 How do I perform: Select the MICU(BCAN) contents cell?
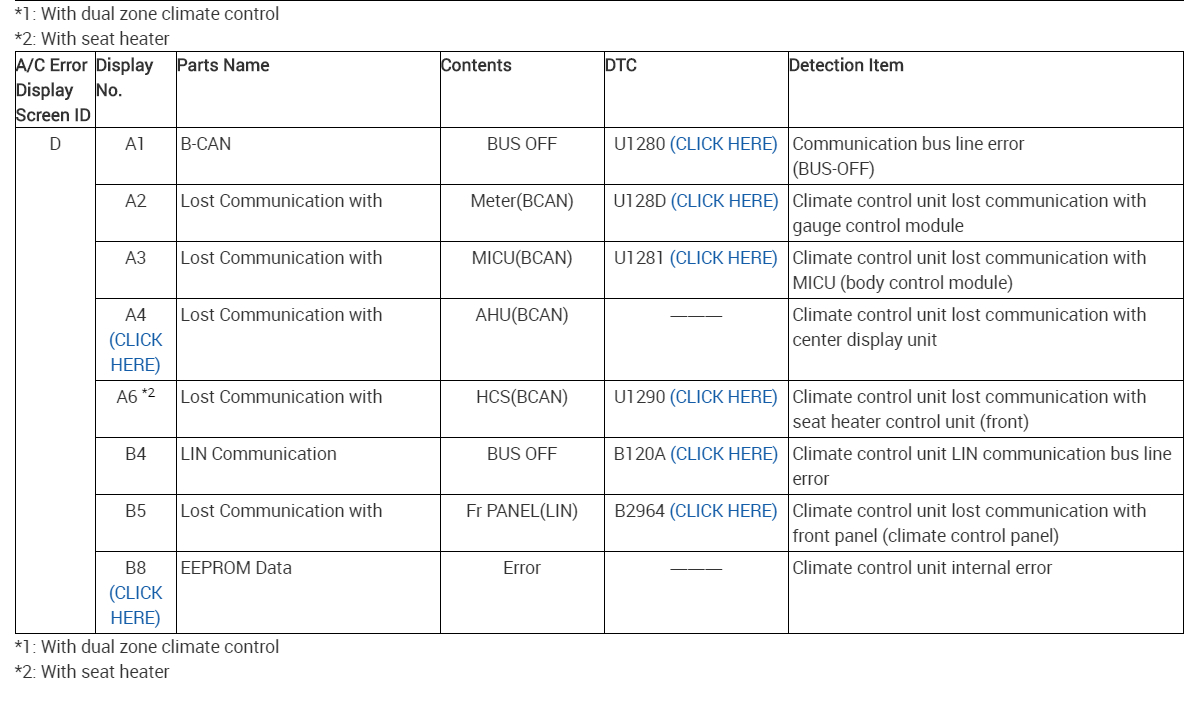[x=522, y=258]
